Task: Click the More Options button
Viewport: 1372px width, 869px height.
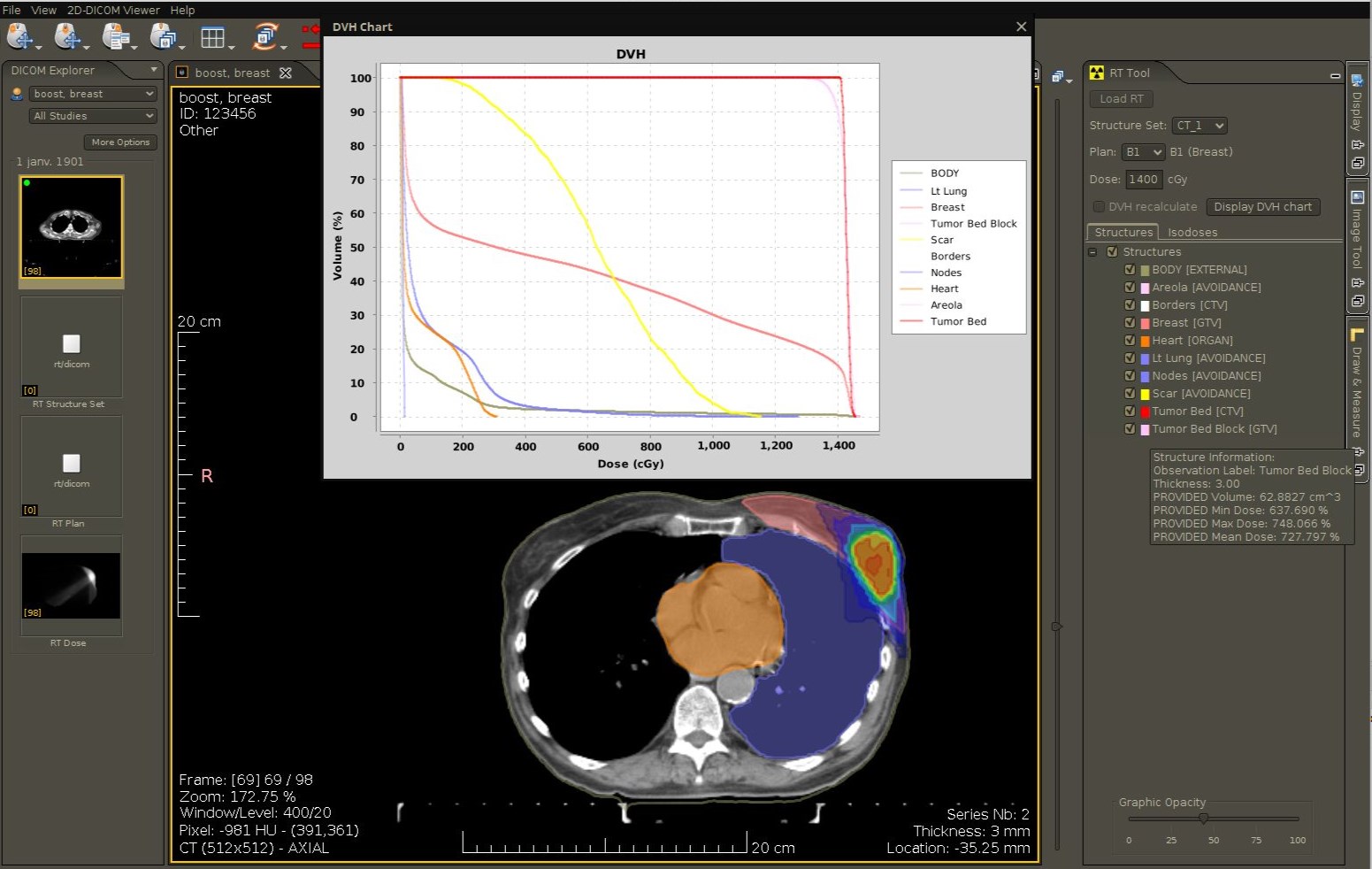Action: coord(120,142)
